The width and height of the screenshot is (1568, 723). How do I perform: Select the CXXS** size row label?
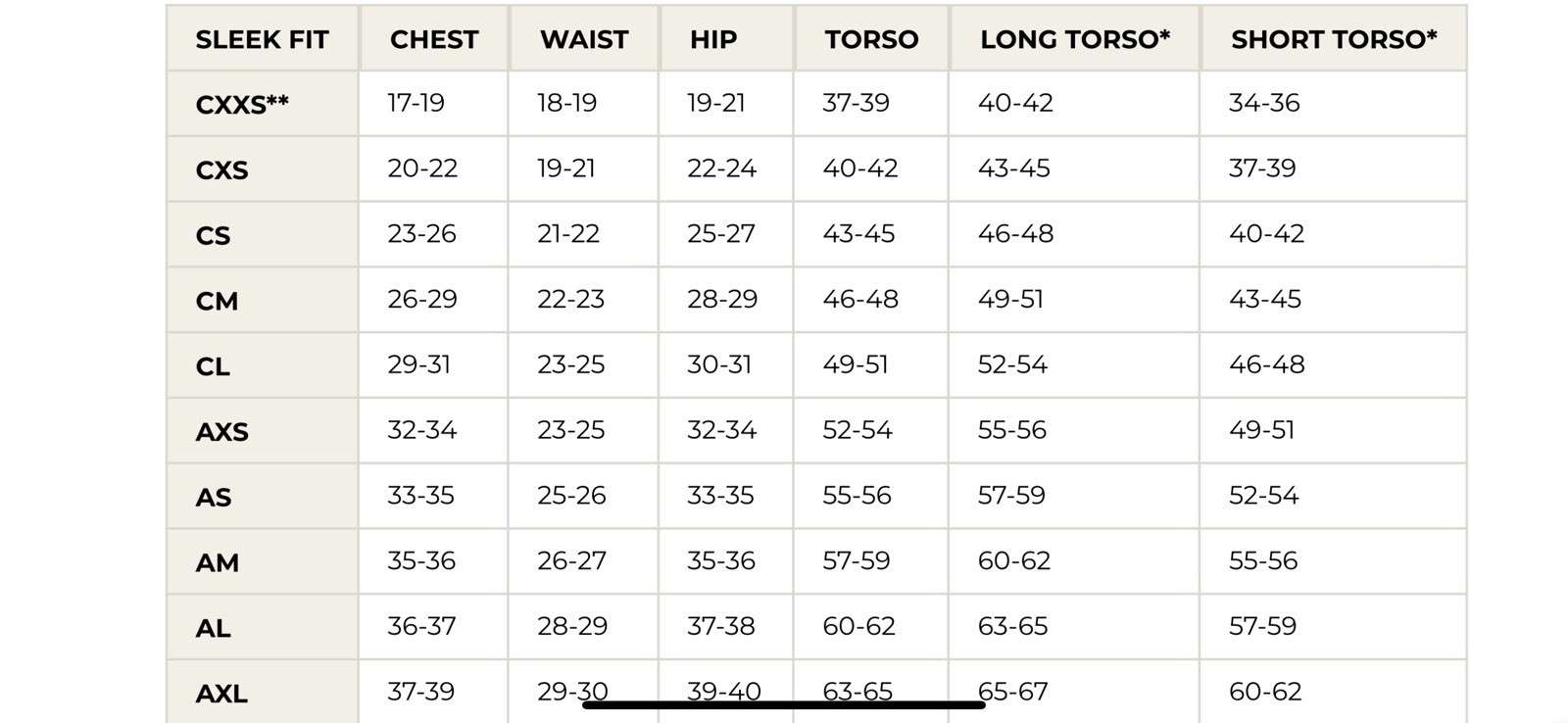[242, 104]
